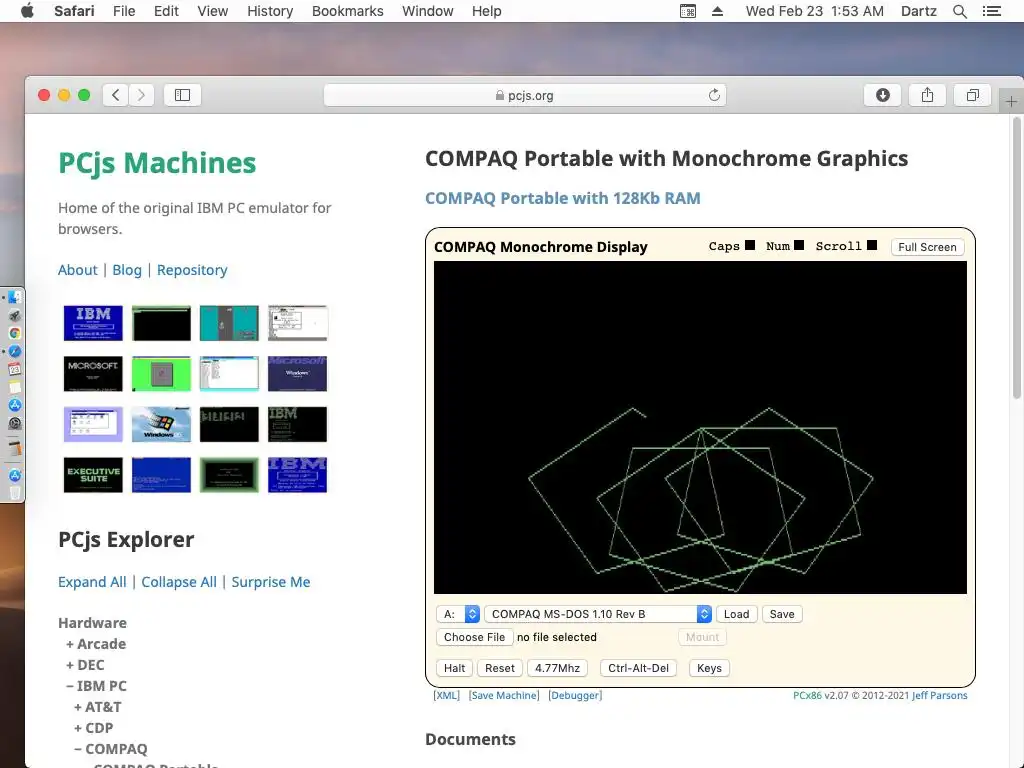Open System Preferences in the Dock
The image size is (1024, 768).
(x=14, y=423)
